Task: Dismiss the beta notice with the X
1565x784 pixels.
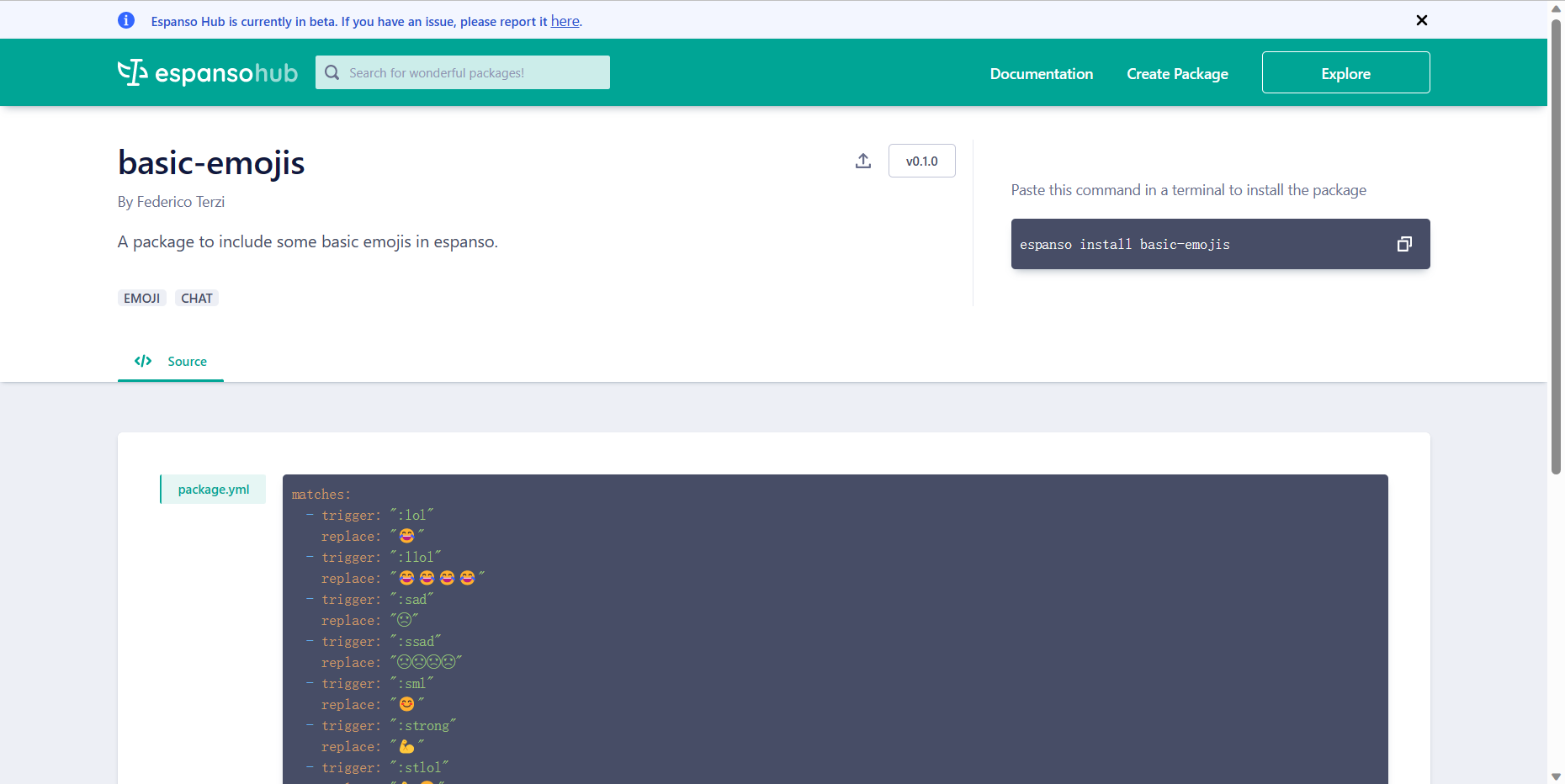Action: (x=1421, y=20)
